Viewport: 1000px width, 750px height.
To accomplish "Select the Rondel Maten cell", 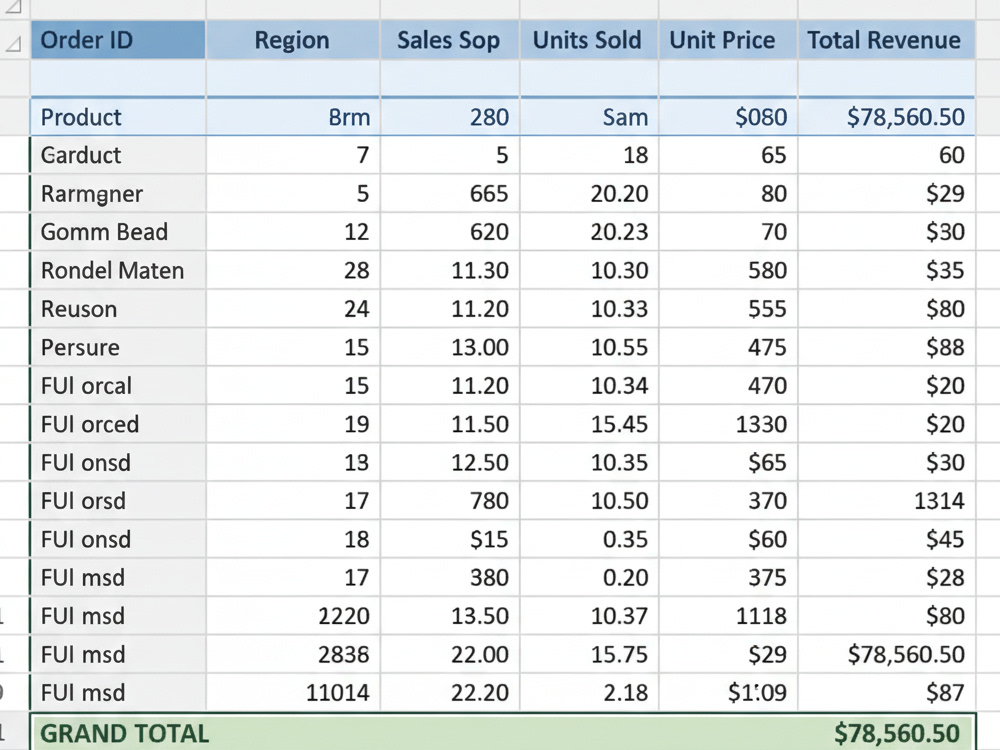I will (118, 270).
